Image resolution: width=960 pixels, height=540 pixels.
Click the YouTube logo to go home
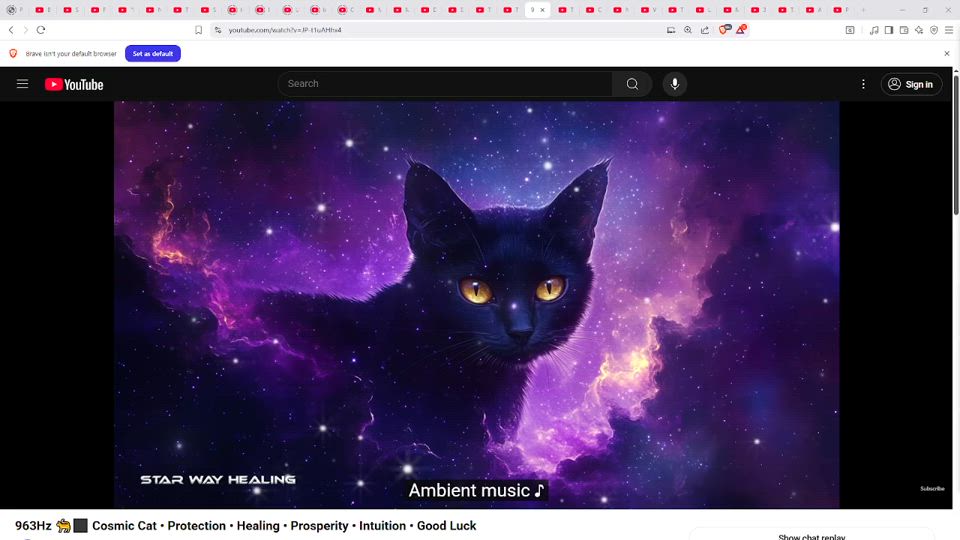point(74,84)
